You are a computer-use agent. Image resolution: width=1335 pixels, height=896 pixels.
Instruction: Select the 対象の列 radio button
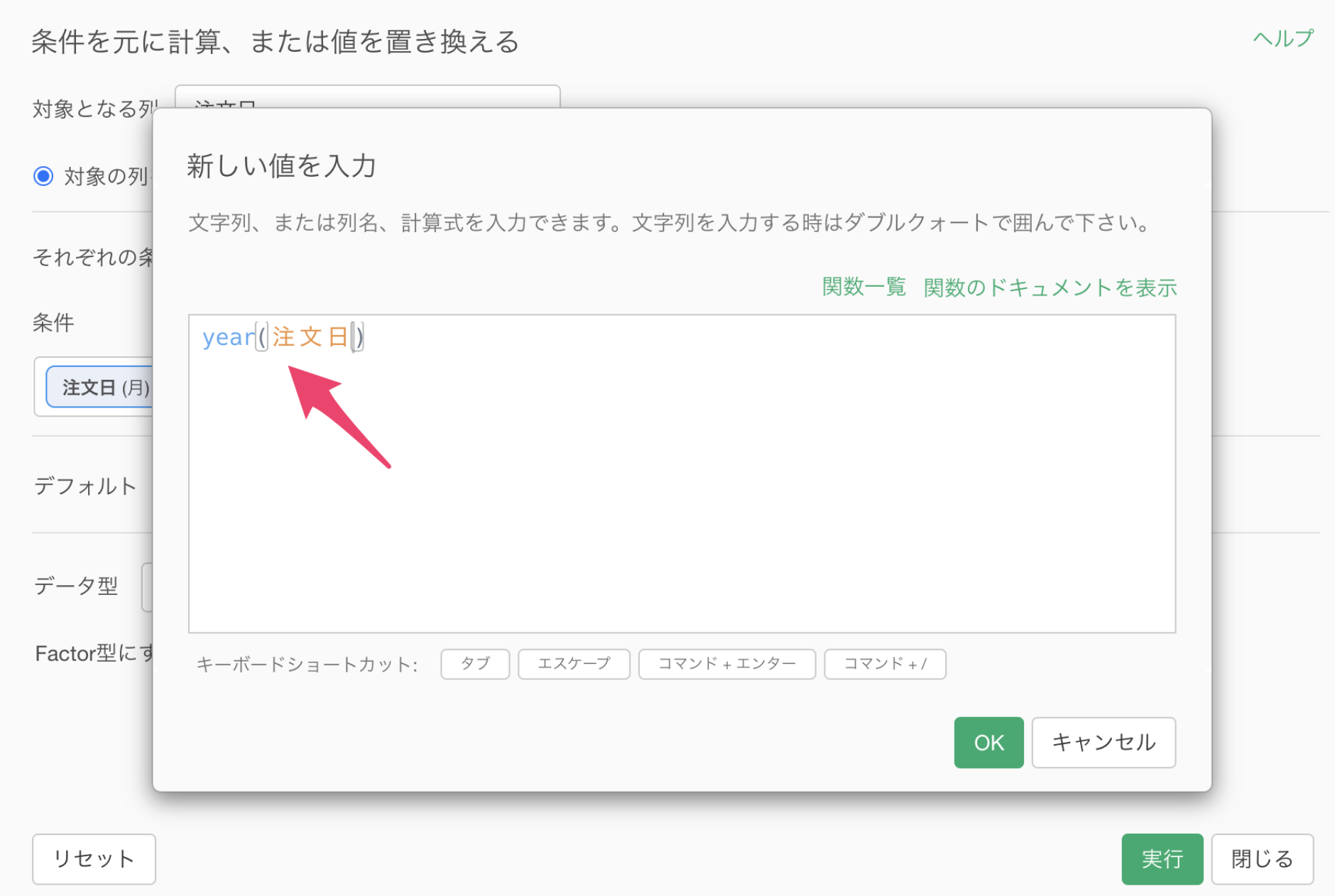click(43, 175)
